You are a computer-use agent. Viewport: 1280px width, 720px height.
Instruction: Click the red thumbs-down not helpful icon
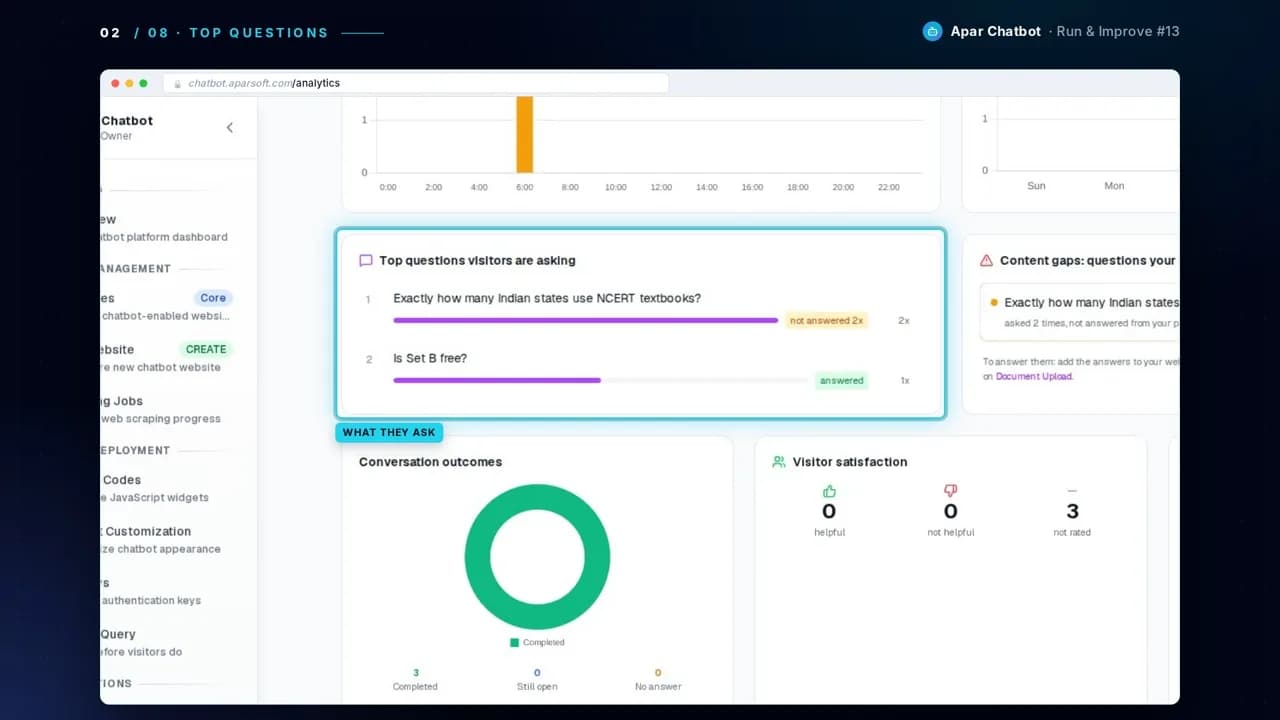(x=950, y=491)
